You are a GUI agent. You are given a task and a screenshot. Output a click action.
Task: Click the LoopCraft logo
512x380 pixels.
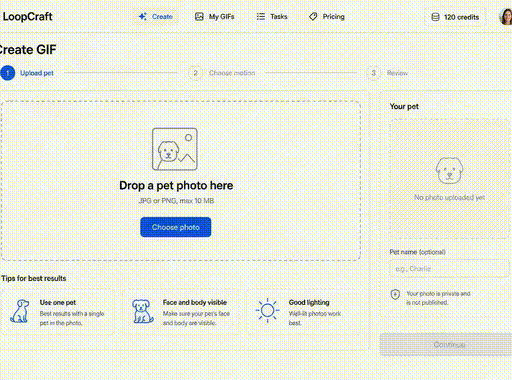[27, 17]
